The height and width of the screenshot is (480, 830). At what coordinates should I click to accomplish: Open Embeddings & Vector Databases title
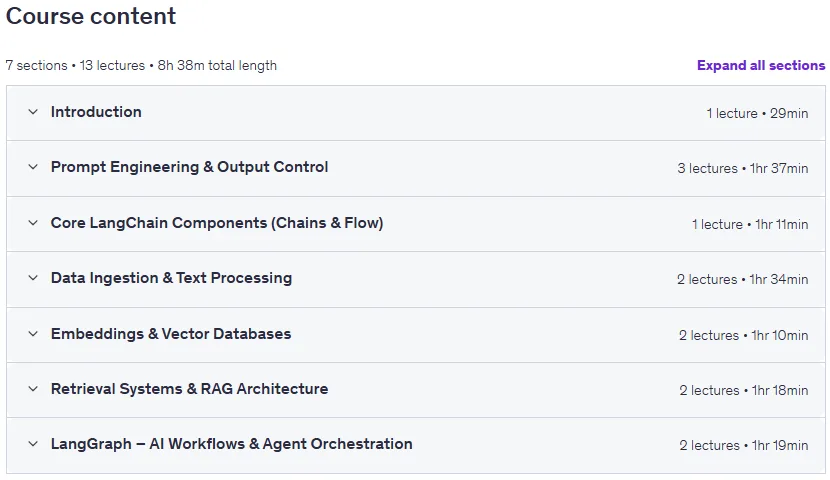pyautogui.click(x=171, y=334)
